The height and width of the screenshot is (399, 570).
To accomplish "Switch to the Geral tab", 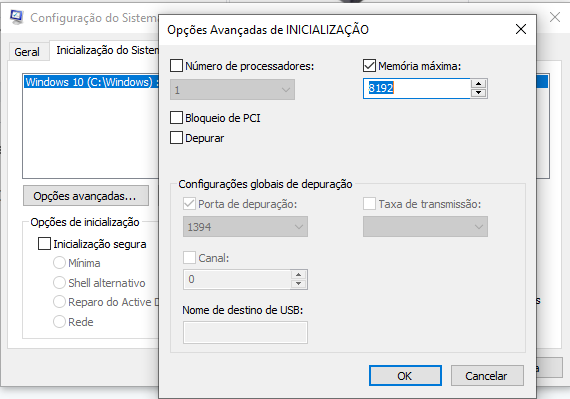I will coord(27,52).
